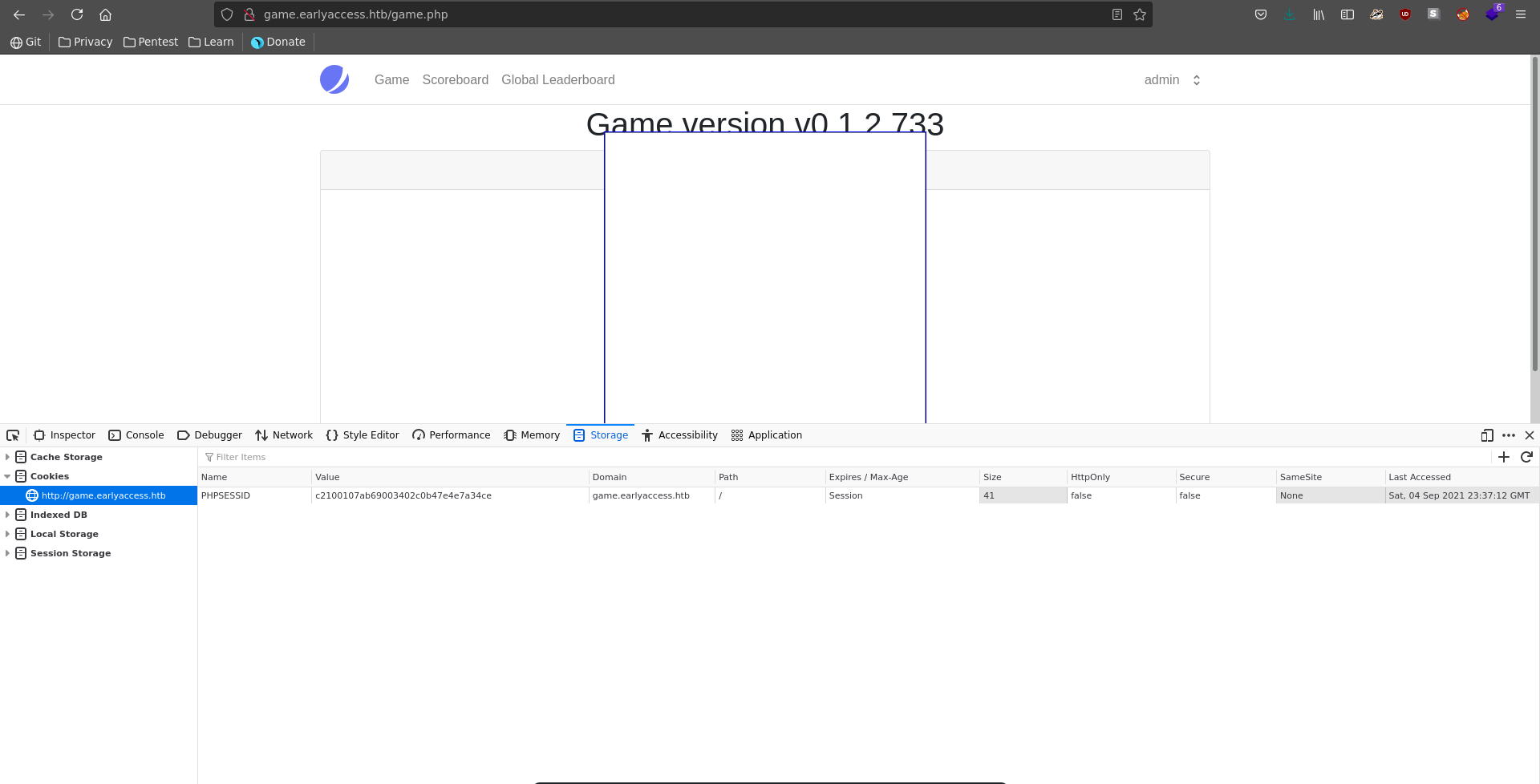The width and height of the screenshot is (1540, 784).
Task: Expand the Local Storage tree node
Action: click(7, 534)
